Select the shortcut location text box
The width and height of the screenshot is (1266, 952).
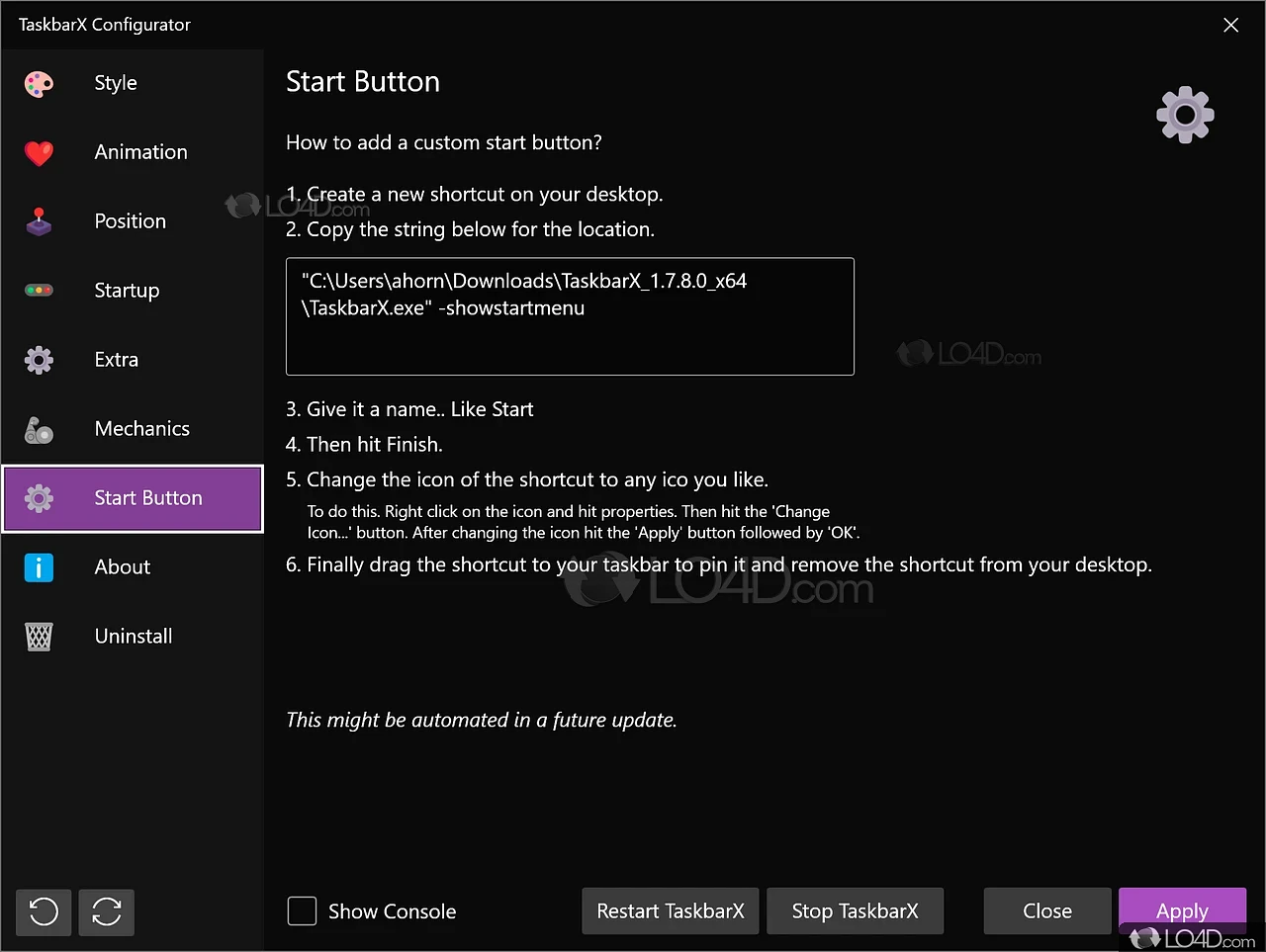[x=570, y=316]
